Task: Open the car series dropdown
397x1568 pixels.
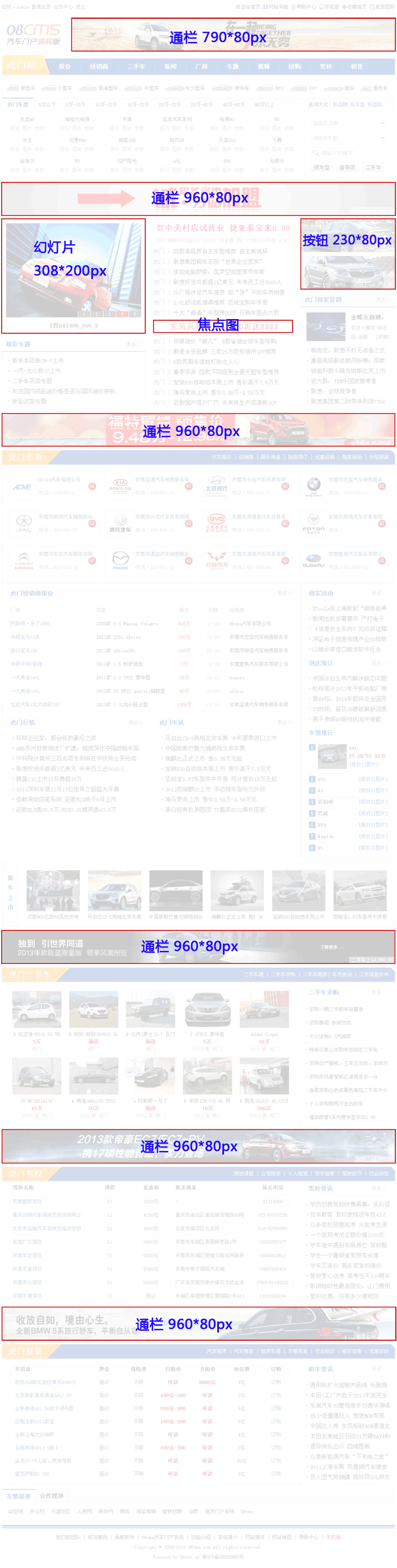Action: (x=348, y=138)
